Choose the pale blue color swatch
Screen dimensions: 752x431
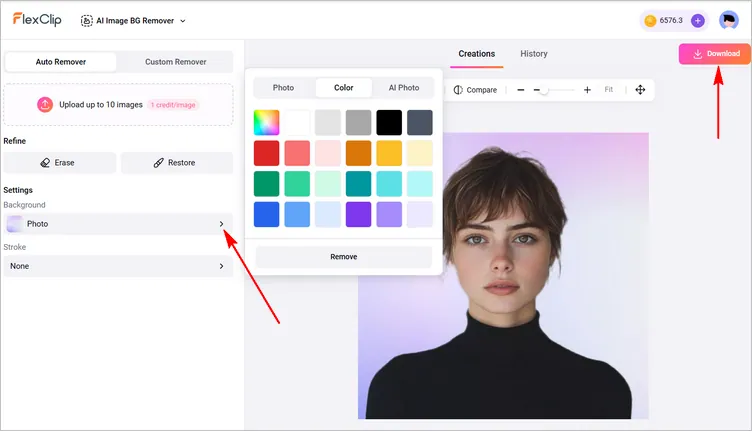coord(328,214)
